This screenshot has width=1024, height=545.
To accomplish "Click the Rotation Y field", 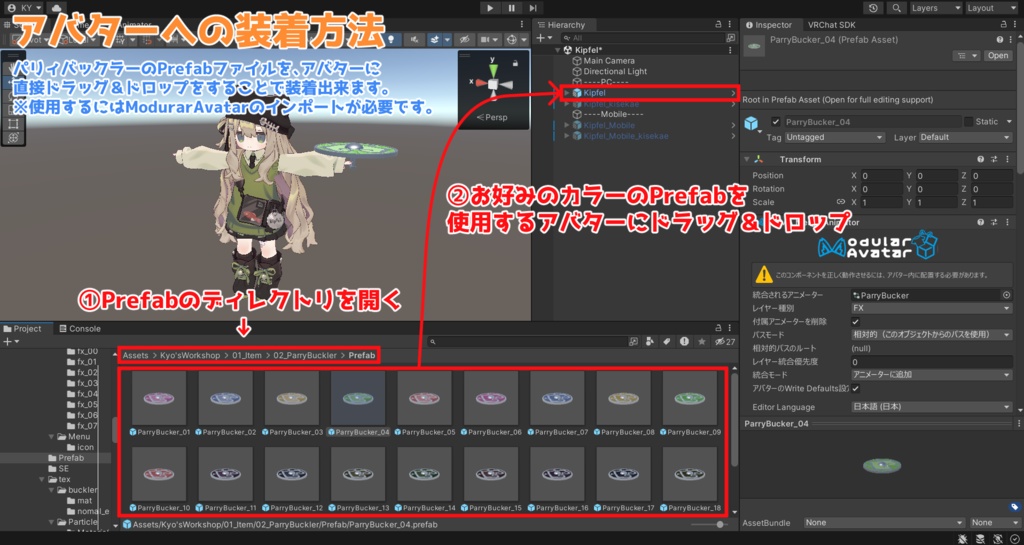I will [936, 189].
